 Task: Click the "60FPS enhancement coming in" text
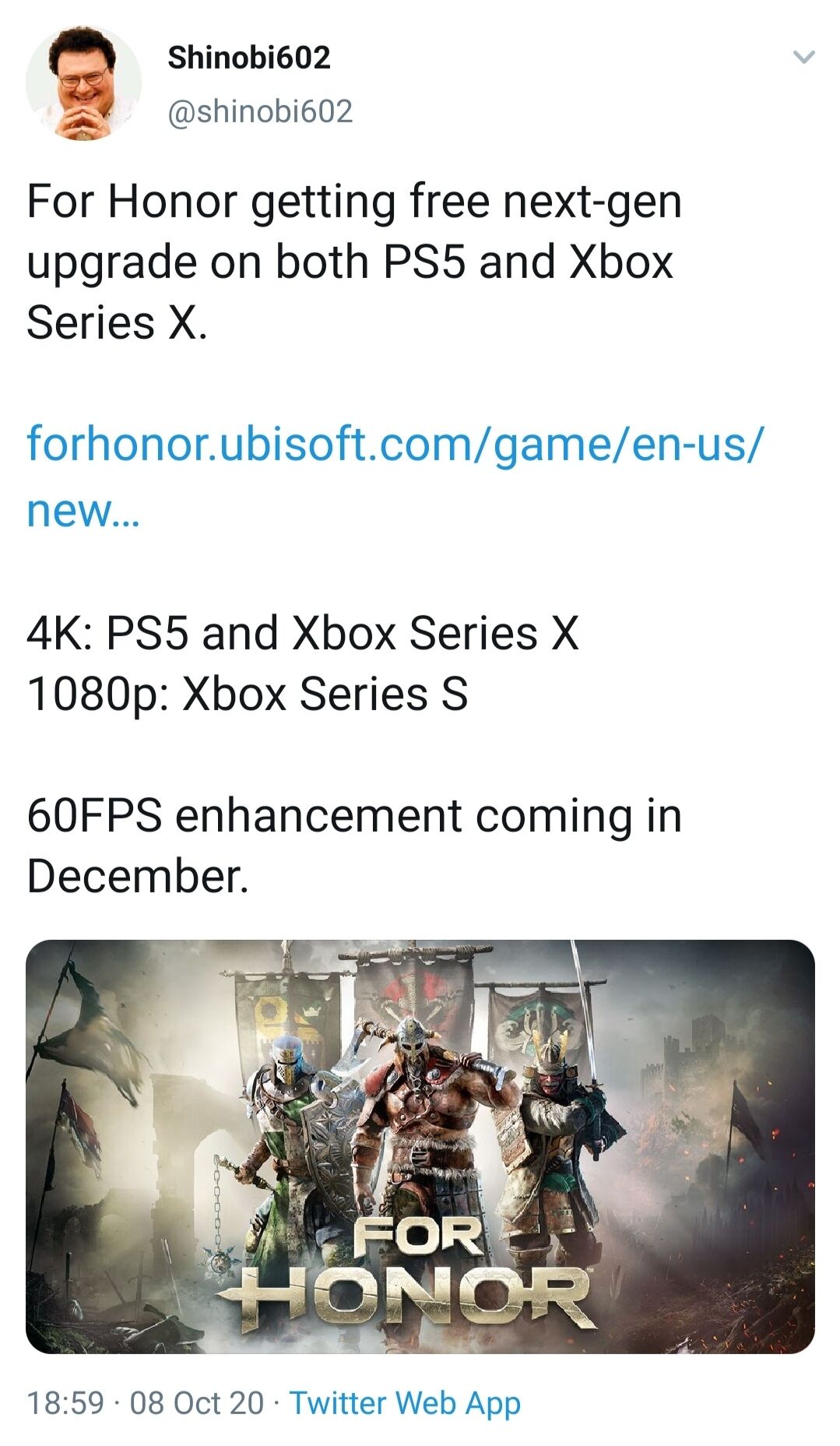pos(354,815)
